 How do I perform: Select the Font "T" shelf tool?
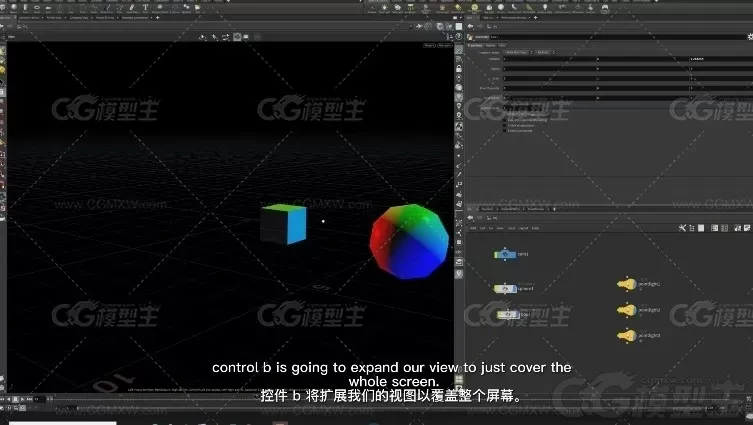(x=145, y=7)
